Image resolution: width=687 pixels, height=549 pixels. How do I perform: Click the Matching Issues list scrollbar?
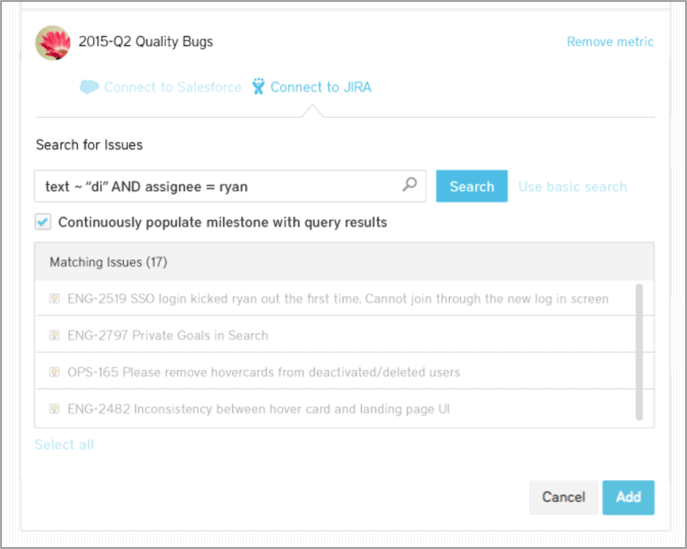click(x=640, y=350)
